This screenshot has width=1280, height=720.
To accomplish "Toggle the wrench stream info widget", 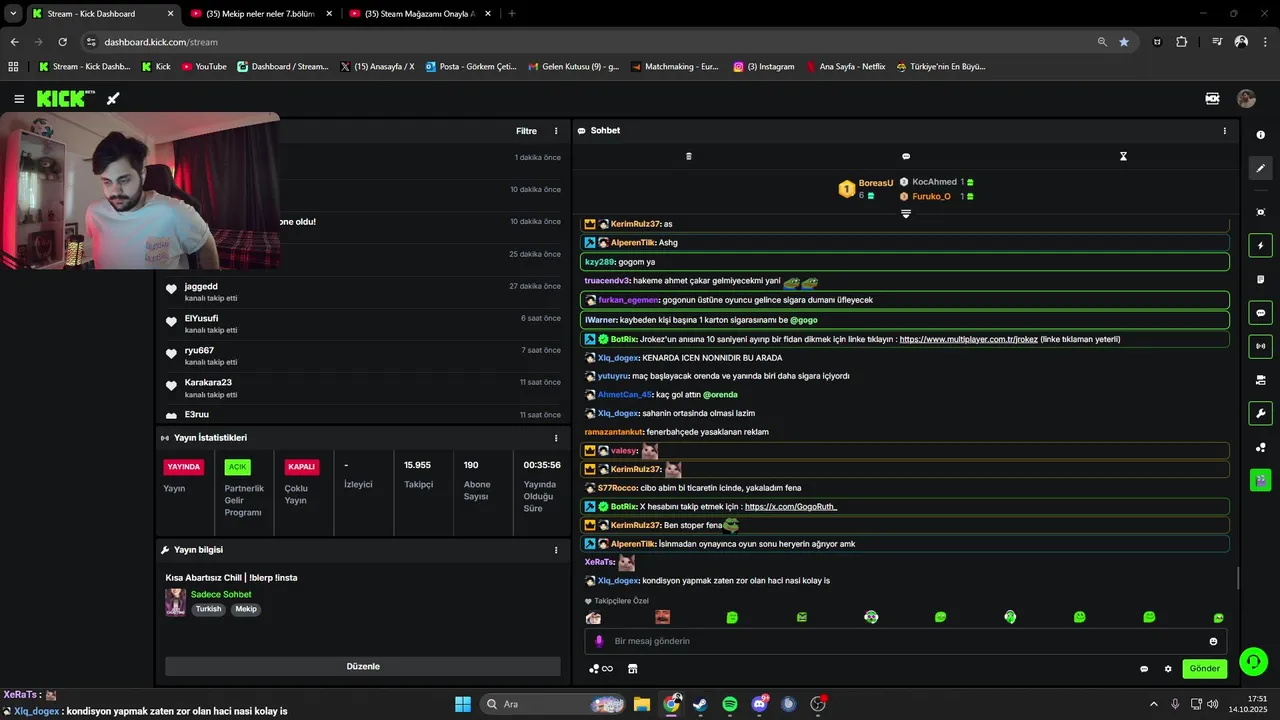I will [1260, 413].
